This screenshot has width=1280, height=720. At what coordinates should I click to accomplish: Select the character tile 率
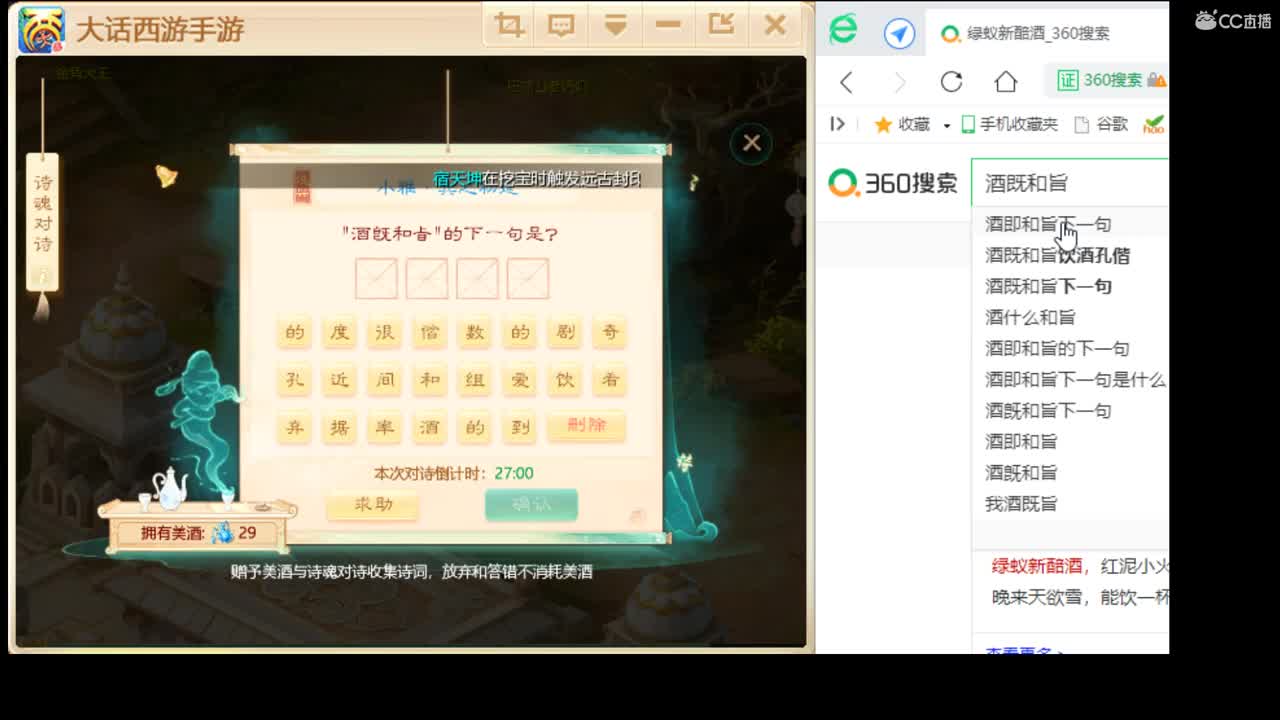pyautogui.click(x=385, y=427)
